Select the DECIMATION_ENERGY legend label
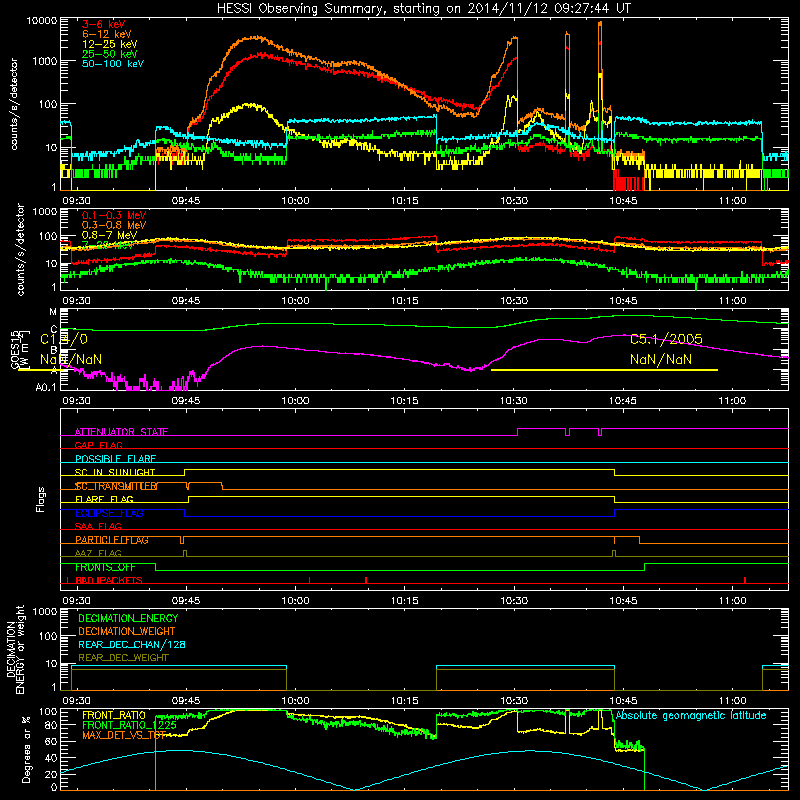This screenshot has width=800, height=800. coord(128,618)
